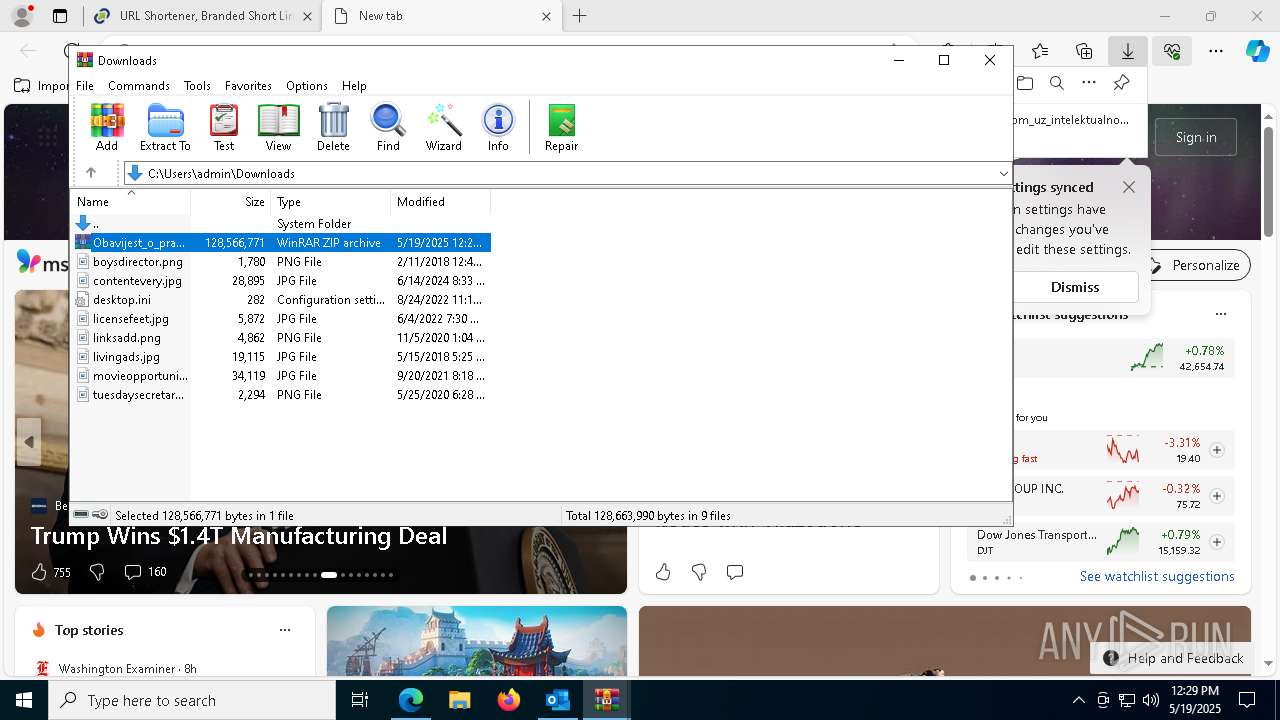Select livingads.jpg file
The width and height of the screenshot is (1280, 720).
point(281,357)
